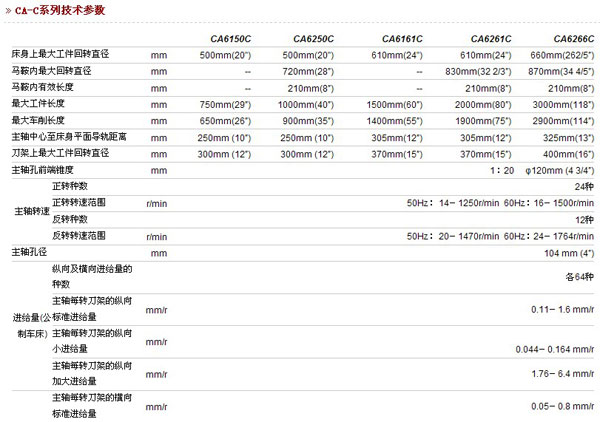600x422 pixels.
Task: Click the value '400mm(16")'
Action: (x=569, y=155)
